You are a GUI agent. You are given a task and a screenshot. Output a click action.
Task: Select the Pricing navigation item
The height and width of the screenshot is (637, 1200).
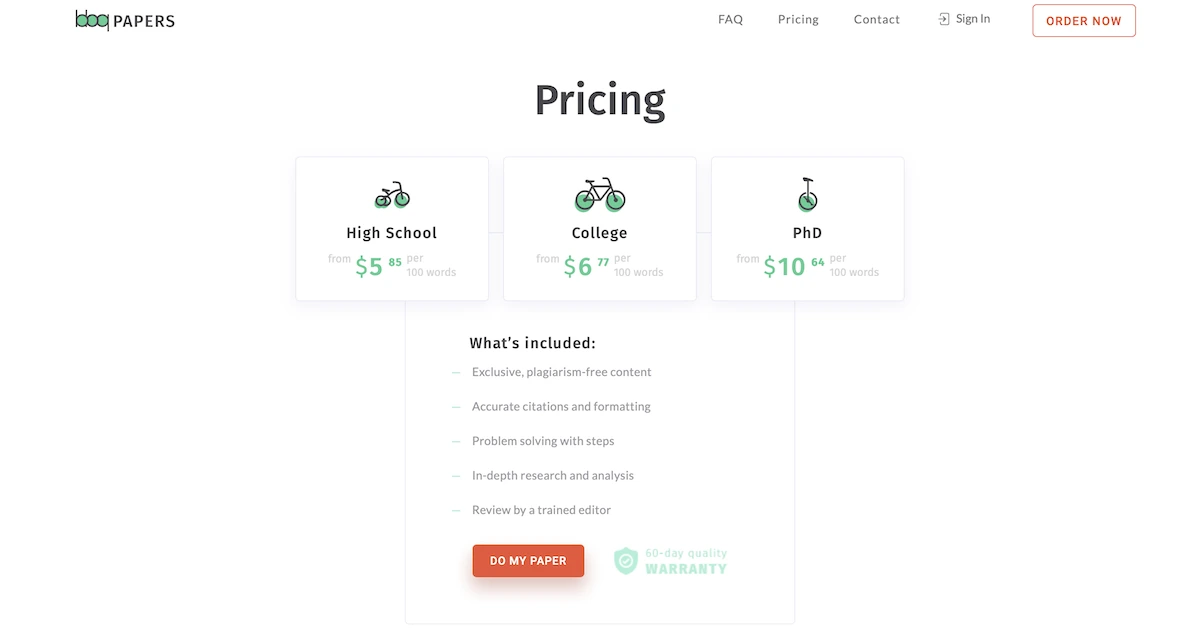[797, 19]
